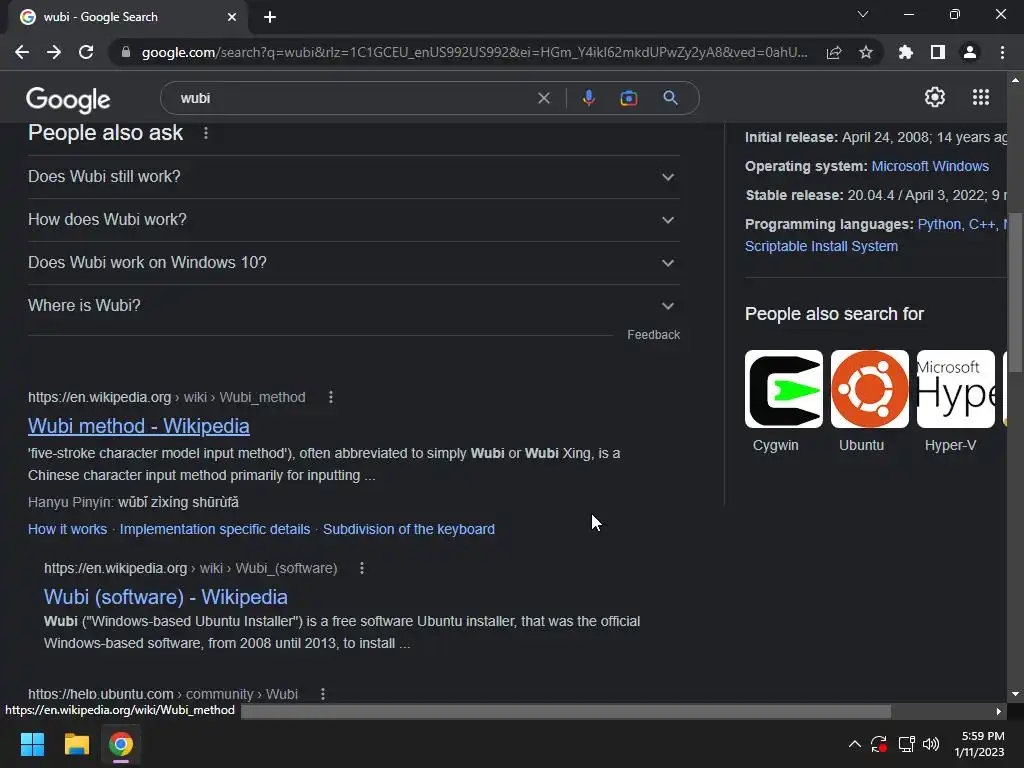Screen dimensions: 1024x768
Task: Expand "Does Wubi still work?"
Action: click(x=354, y=177)
